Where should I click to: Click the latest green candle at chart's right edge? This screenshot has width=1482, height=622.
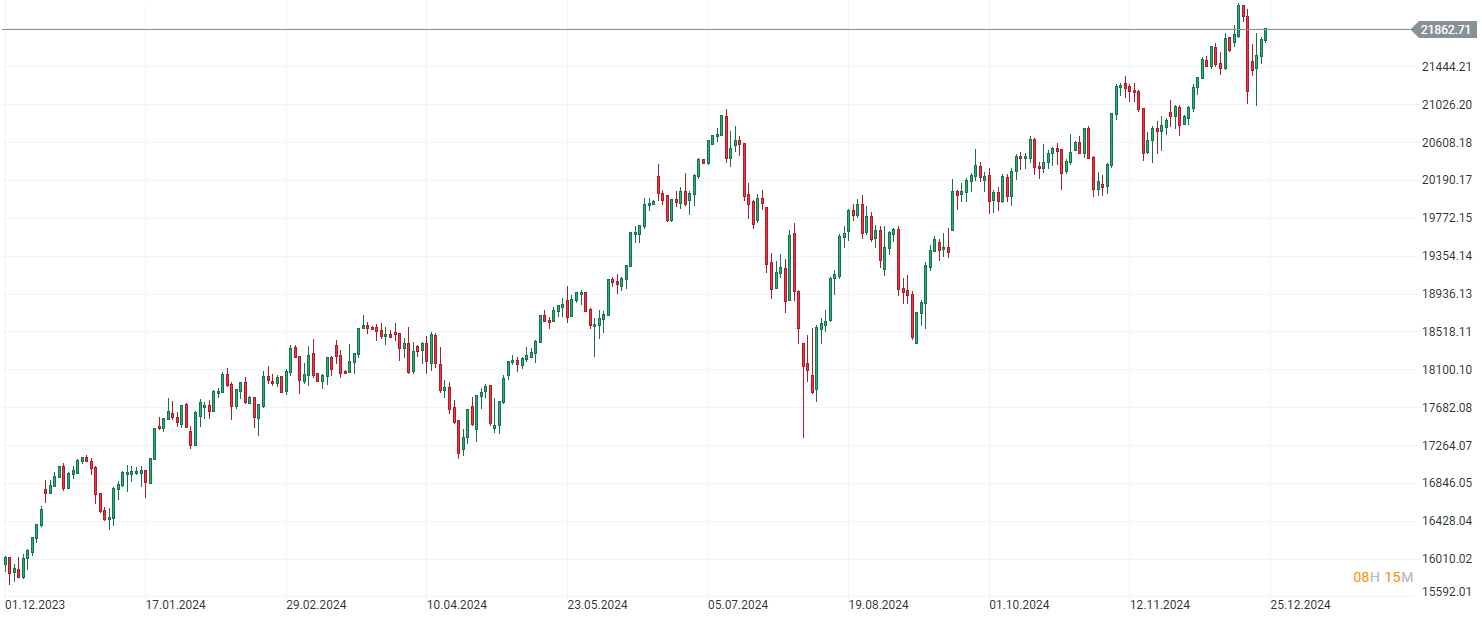tap(1266, 35)
